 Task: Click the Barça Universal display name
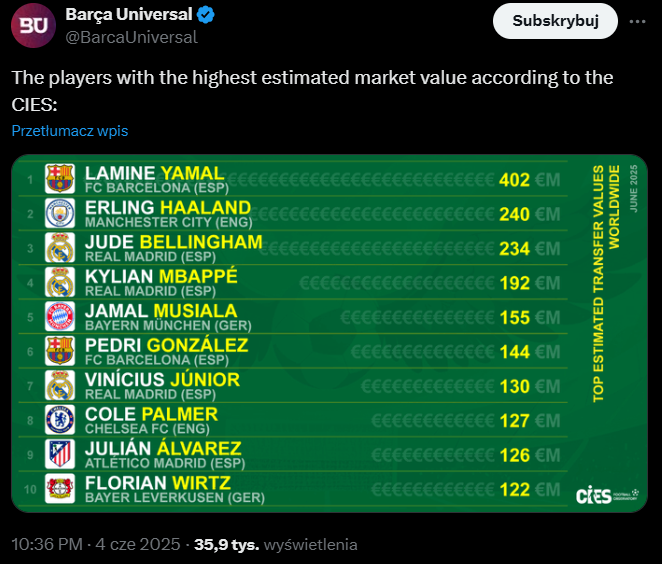129,14
